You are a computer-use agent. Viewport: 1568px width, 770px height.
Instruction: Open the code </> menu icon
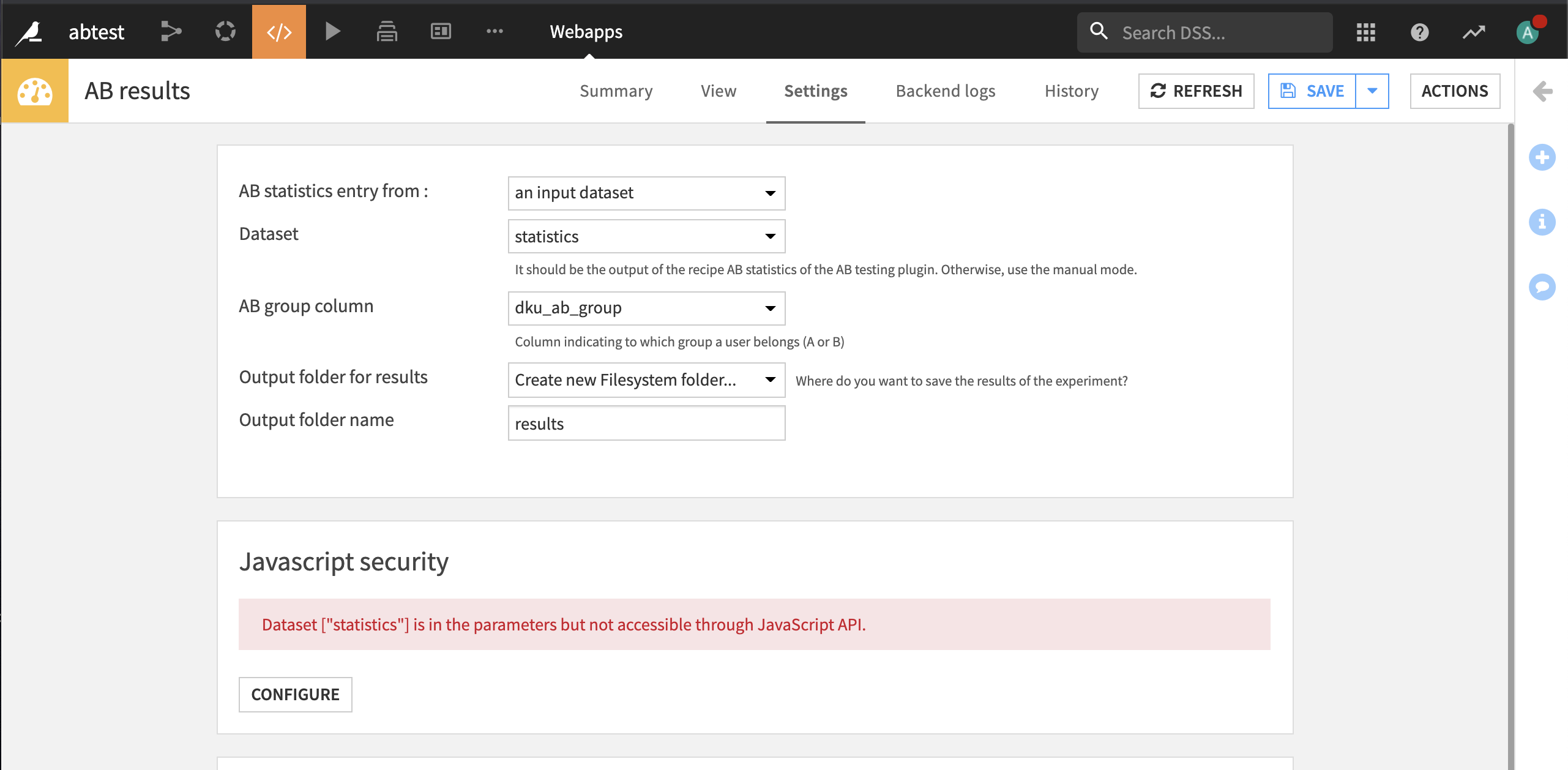(x=279, y=32)
